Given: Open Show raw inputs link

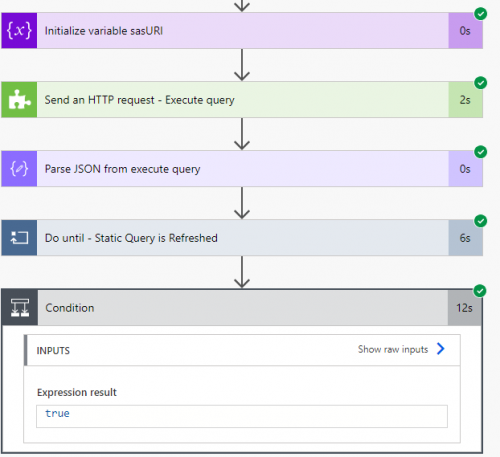Looking at the screenshot, I should click(393, 349).
